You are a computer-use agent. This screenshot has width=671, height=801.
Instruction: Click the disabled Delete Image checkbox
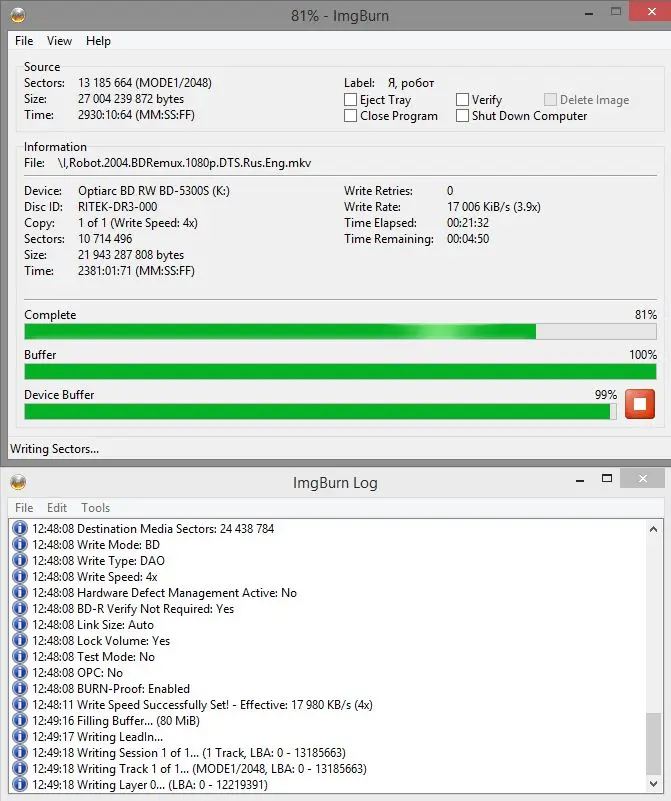click(x=550, y=100)
